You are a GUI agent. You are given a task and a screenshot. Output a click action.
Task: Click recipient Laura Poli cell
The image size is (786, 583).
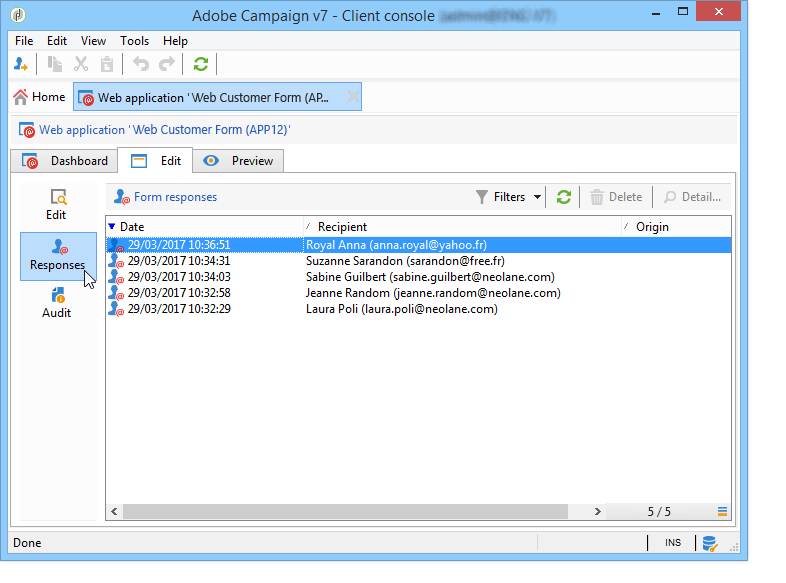pyautogui.click(x=402, y=309)
